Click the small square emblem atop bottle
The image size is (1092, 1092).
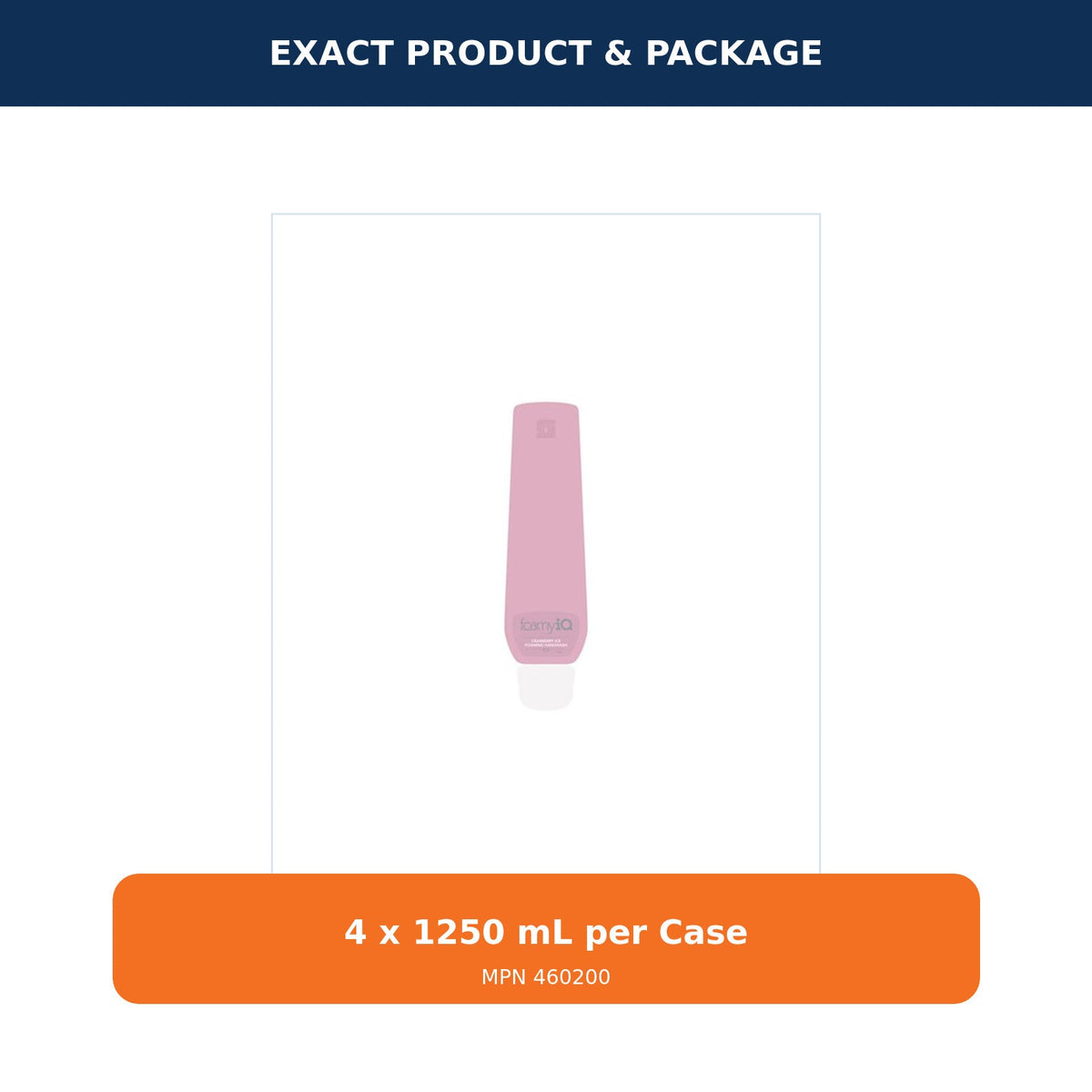coord(546,429)
